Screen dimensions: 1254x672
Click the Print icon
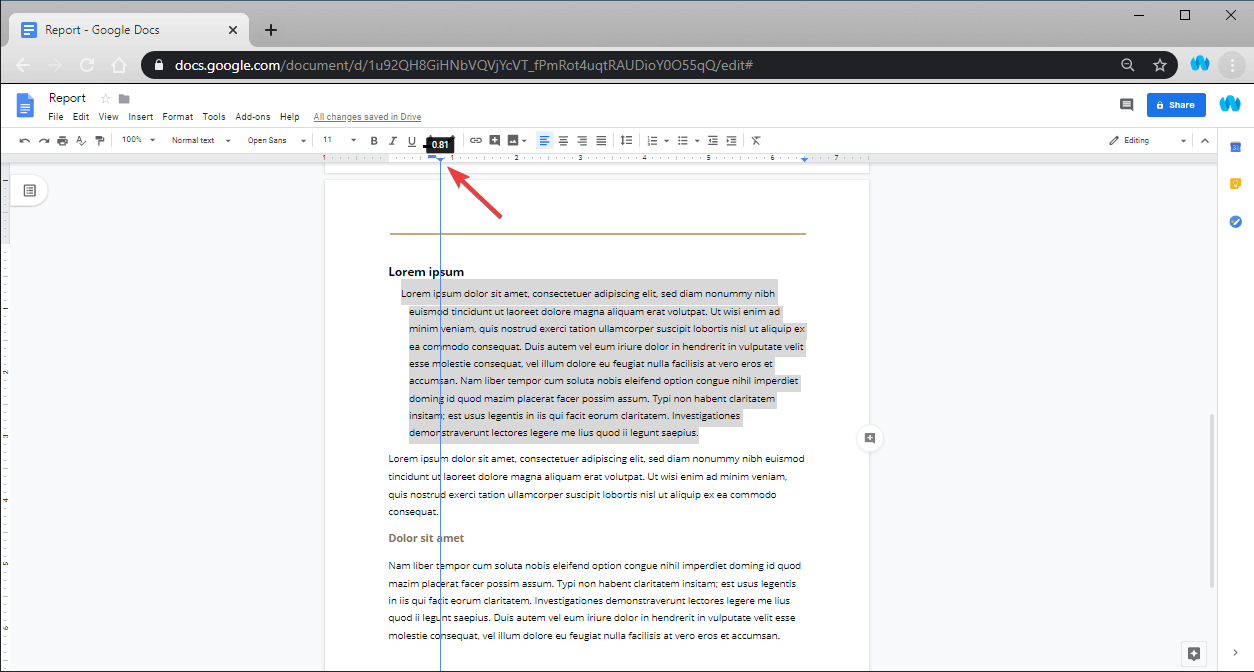click(x=62, y=140)
